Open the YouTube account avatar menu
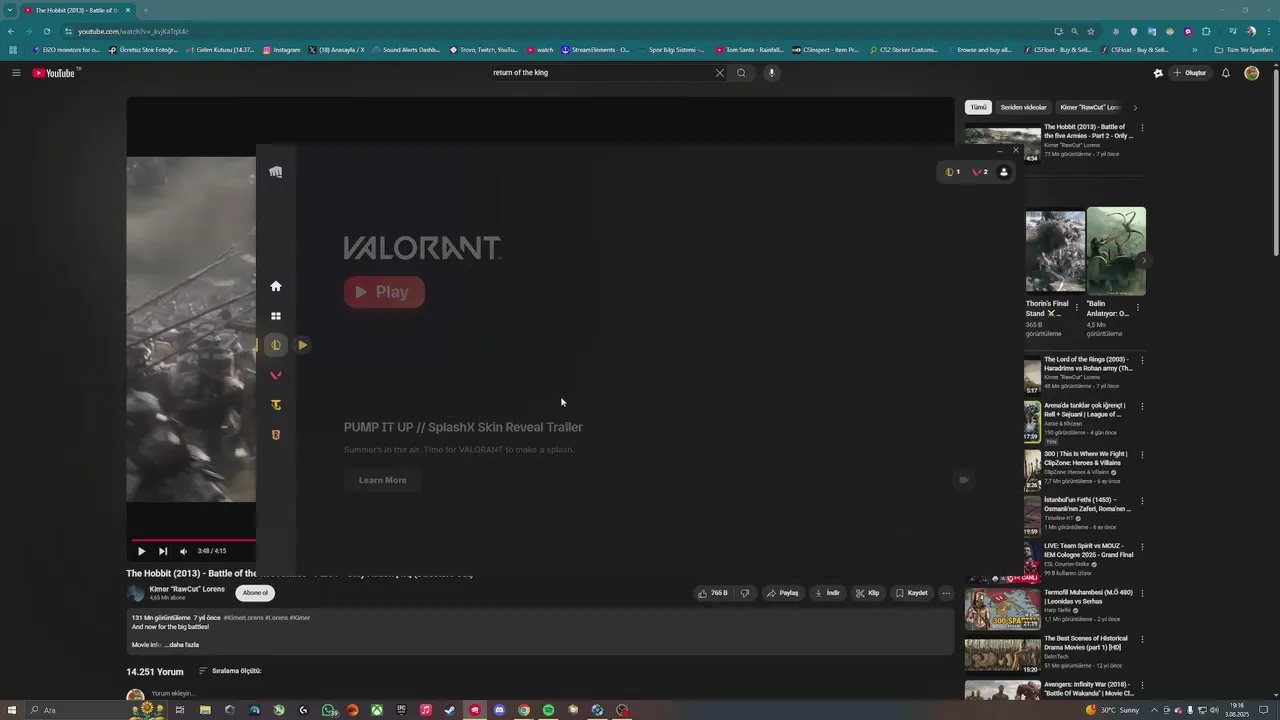 coord(1251,73)
